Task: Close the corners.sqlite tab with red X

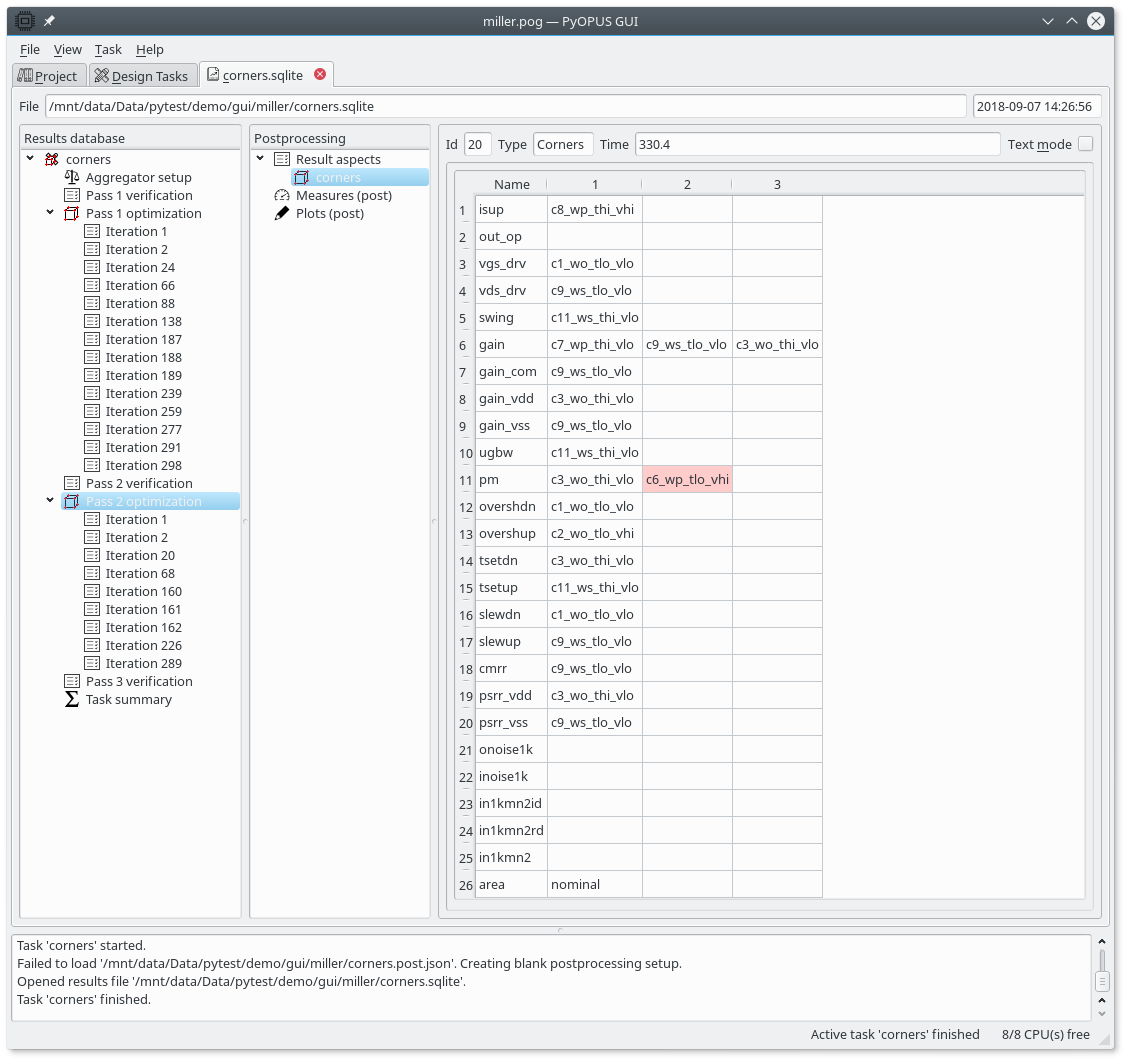Action: [x=320, y=74]
